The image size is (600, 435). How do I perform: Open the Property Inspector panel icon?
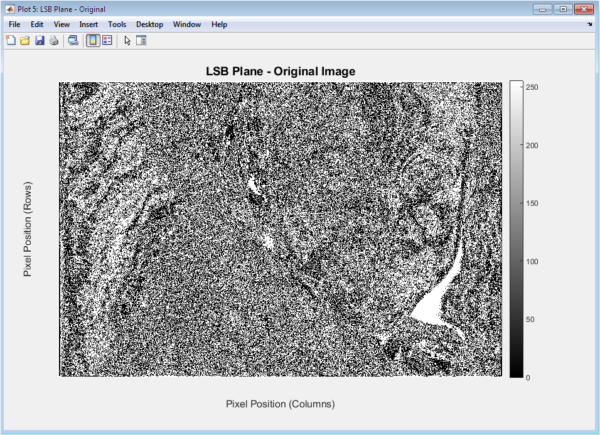coord(141,40)
